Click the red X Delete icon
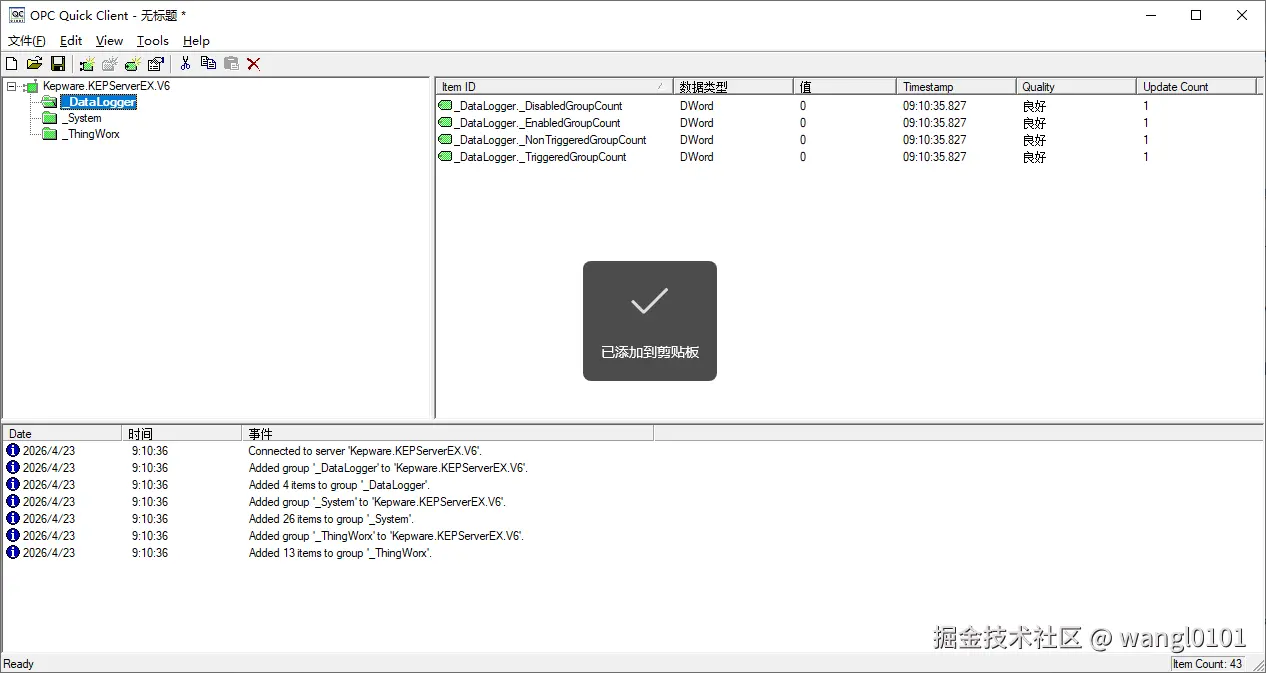 (x=254, y=64)
